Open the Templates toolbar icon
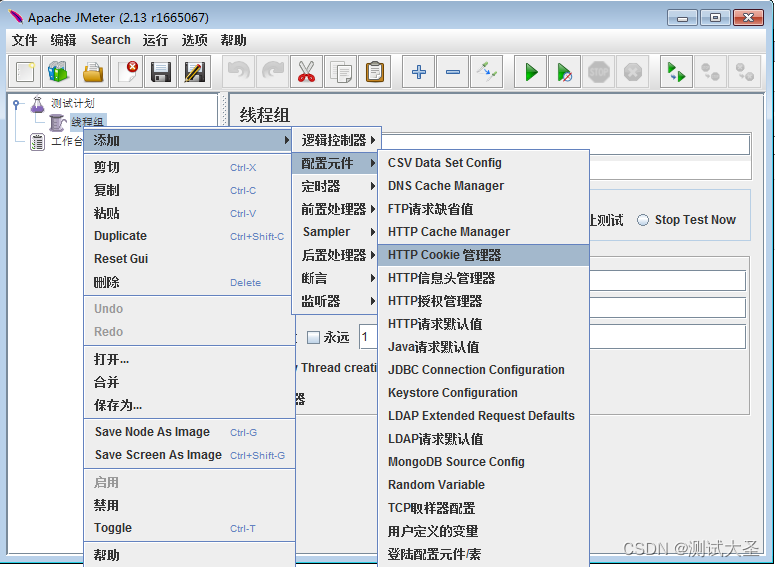The image size is (775, 567). point(59,72)
